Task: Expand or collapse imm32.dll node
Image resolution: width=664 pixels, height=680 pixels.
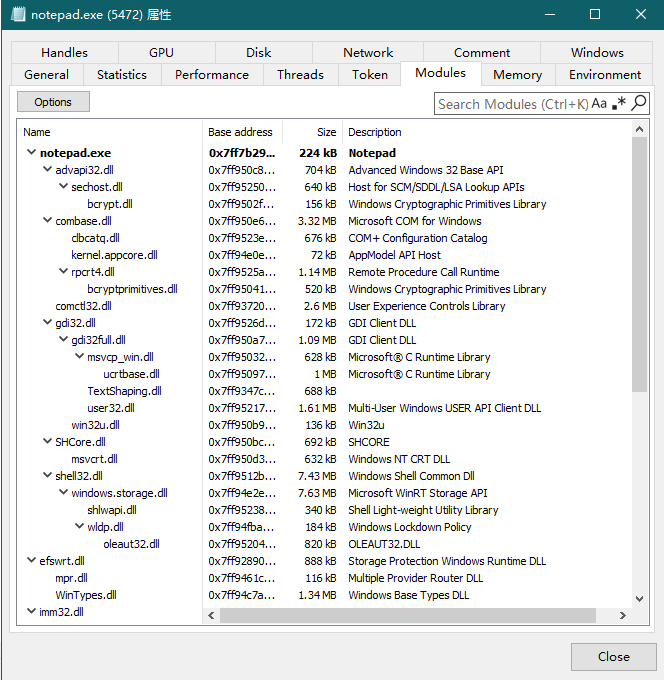Action: (31, 612)
